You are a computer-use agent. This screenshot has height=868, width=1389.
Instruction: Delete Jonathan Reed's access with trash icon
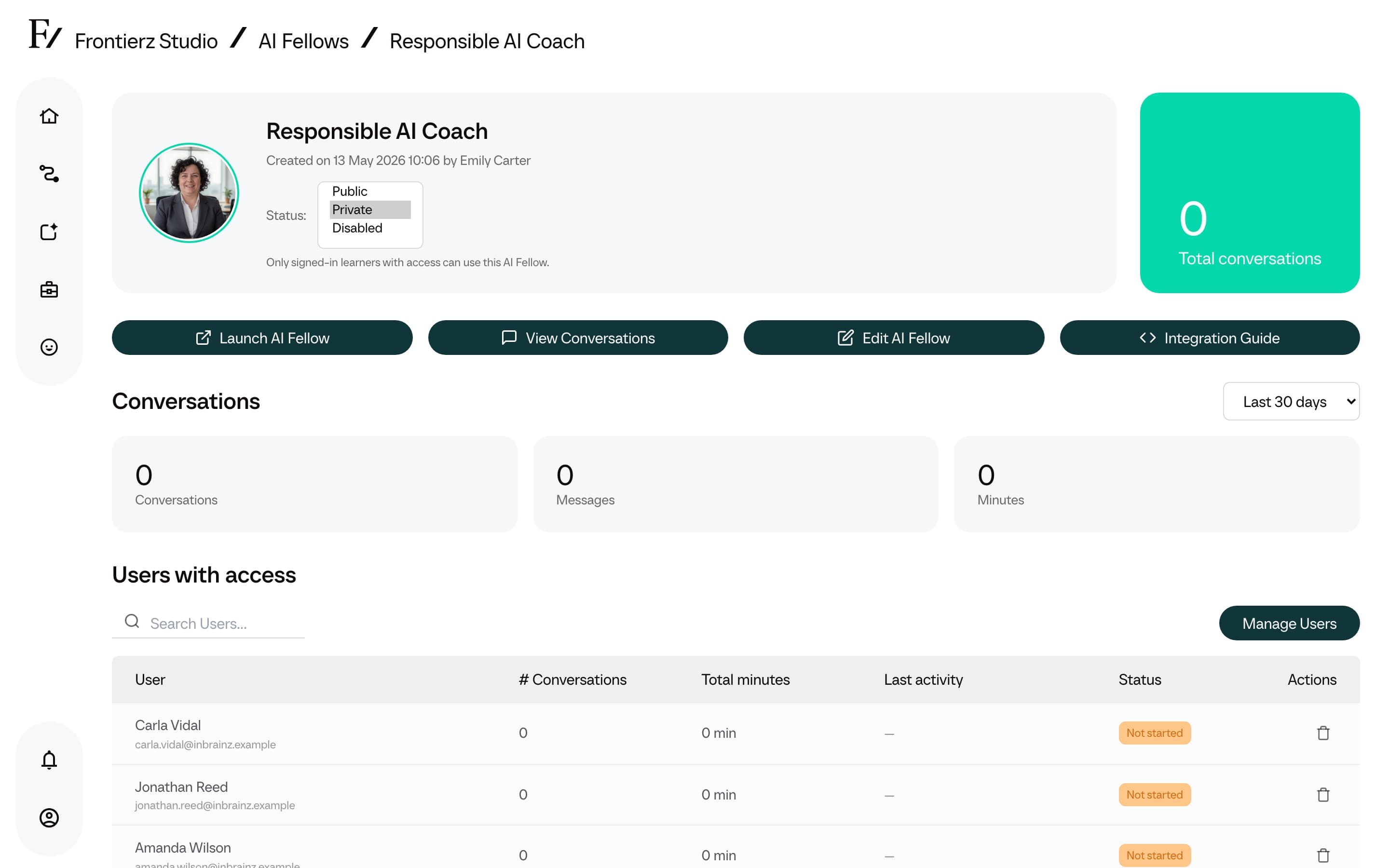click(x=1323, y=795)
